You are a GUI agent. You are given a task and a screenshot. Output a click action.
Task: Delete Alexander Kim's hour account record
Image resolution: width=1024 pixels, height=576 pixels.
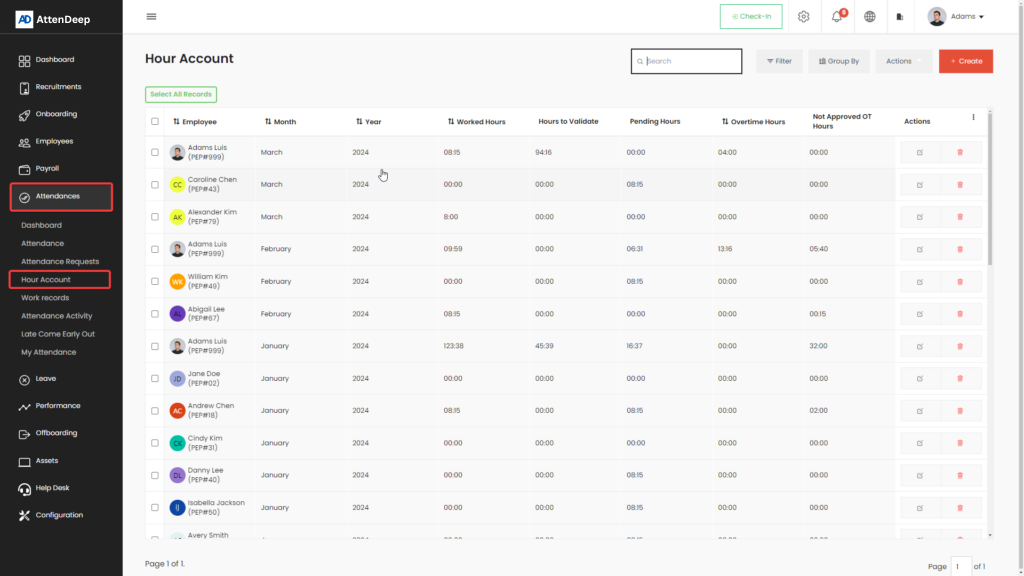coord(960,217)
